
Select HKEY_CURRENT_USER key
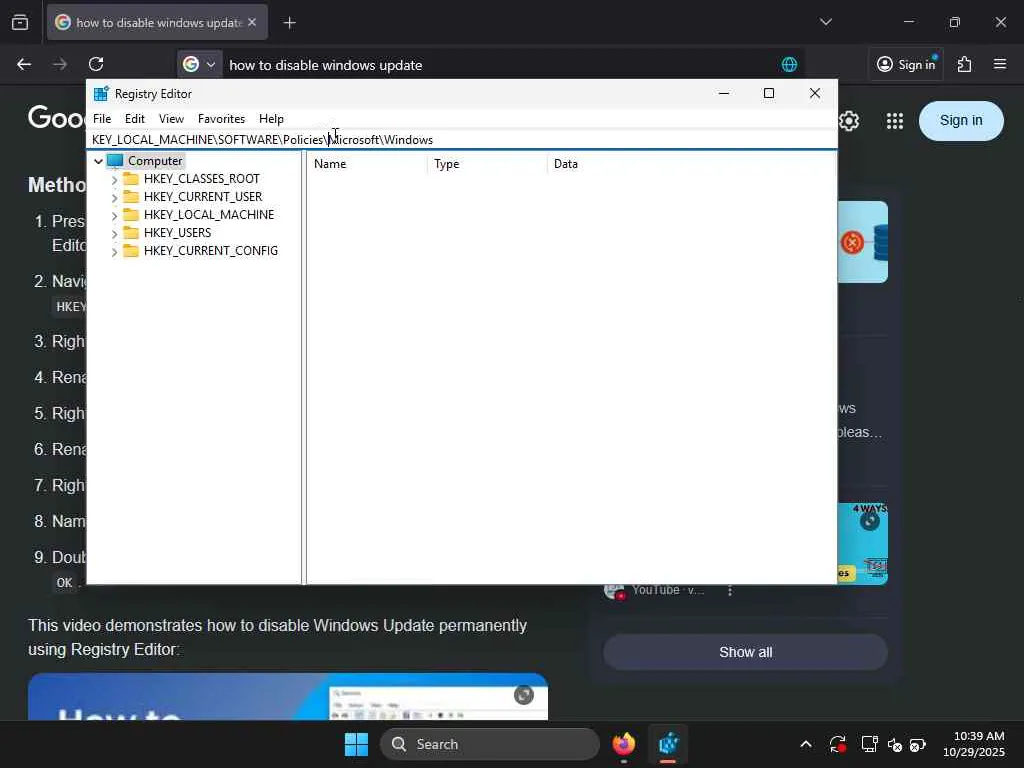(x=203, y=197)
